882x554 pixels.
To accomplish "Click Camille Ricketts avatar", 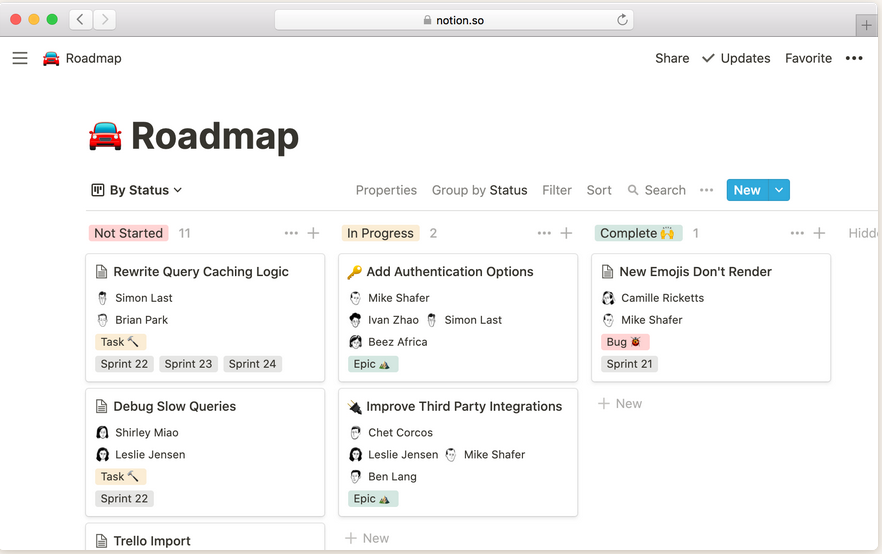I will point(608,298).
